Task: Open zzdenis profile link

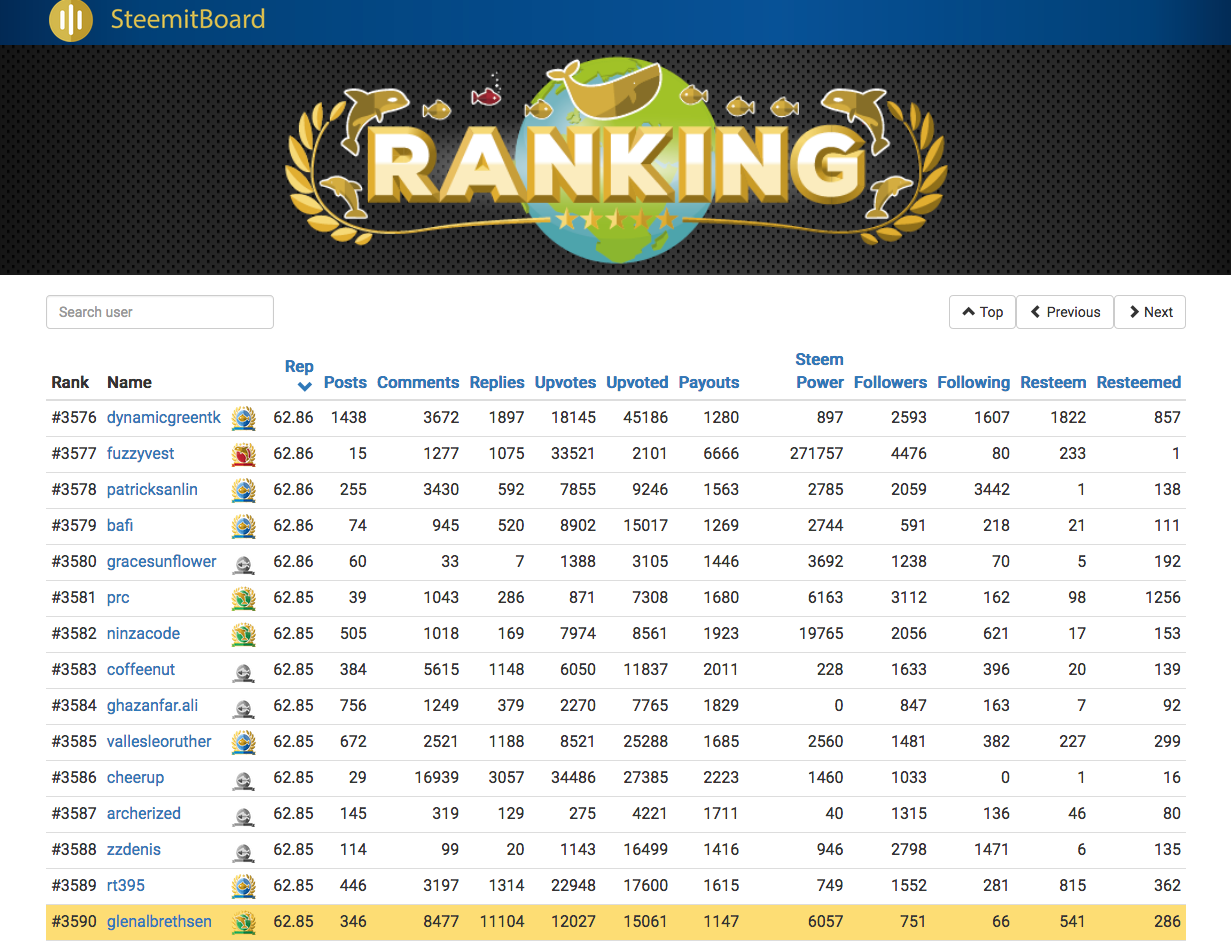Action: click(x=134, y=849)
